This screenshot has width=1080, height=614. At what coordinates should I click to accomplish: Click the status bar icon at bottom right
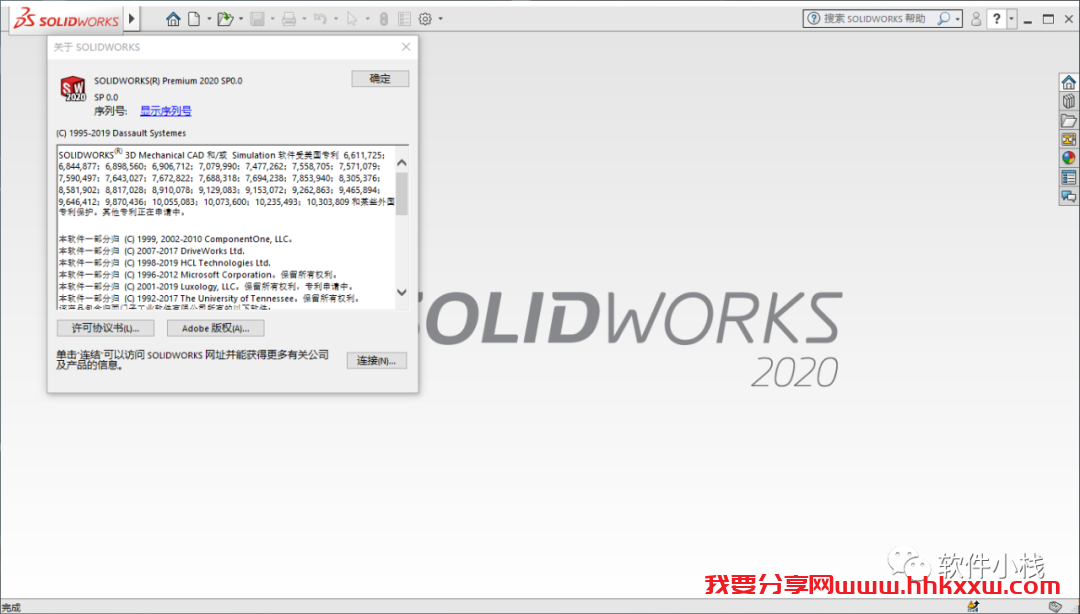point(973,606)
